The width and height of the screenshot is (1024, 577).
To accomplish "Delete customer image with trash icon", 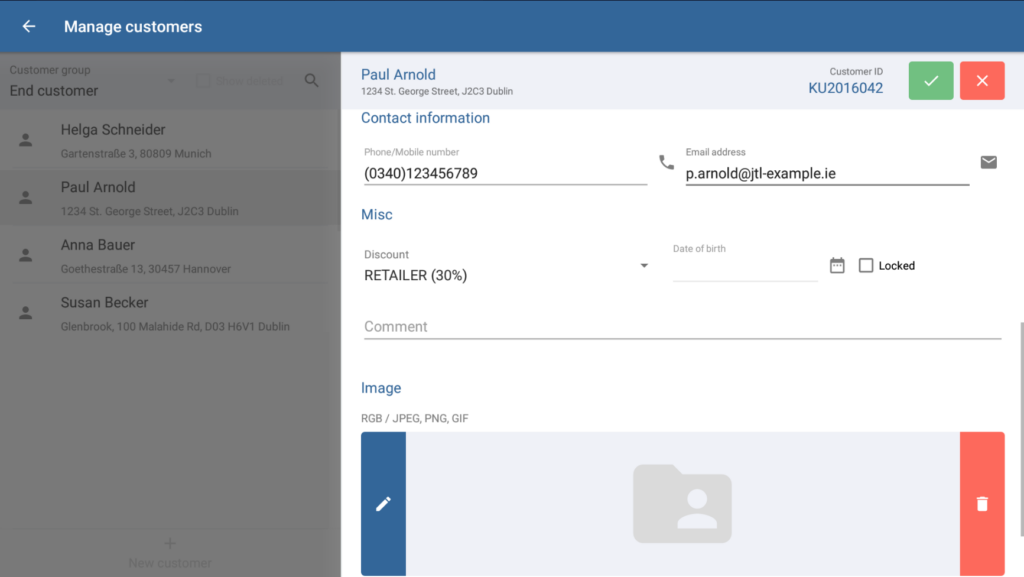I will click(982, 504).
